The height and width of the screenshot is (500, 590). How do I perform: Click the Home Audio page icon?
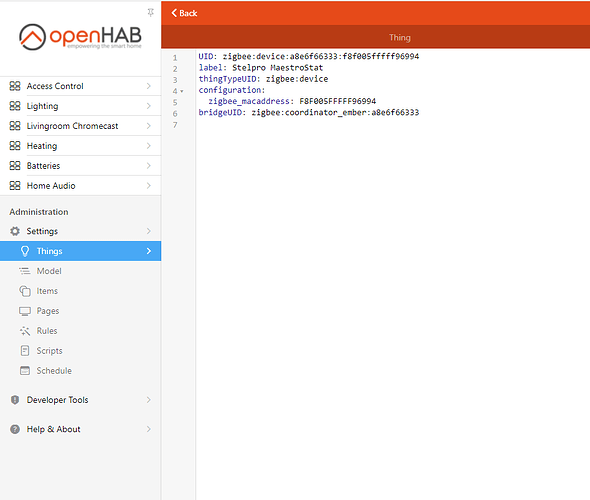coord(15,186)
